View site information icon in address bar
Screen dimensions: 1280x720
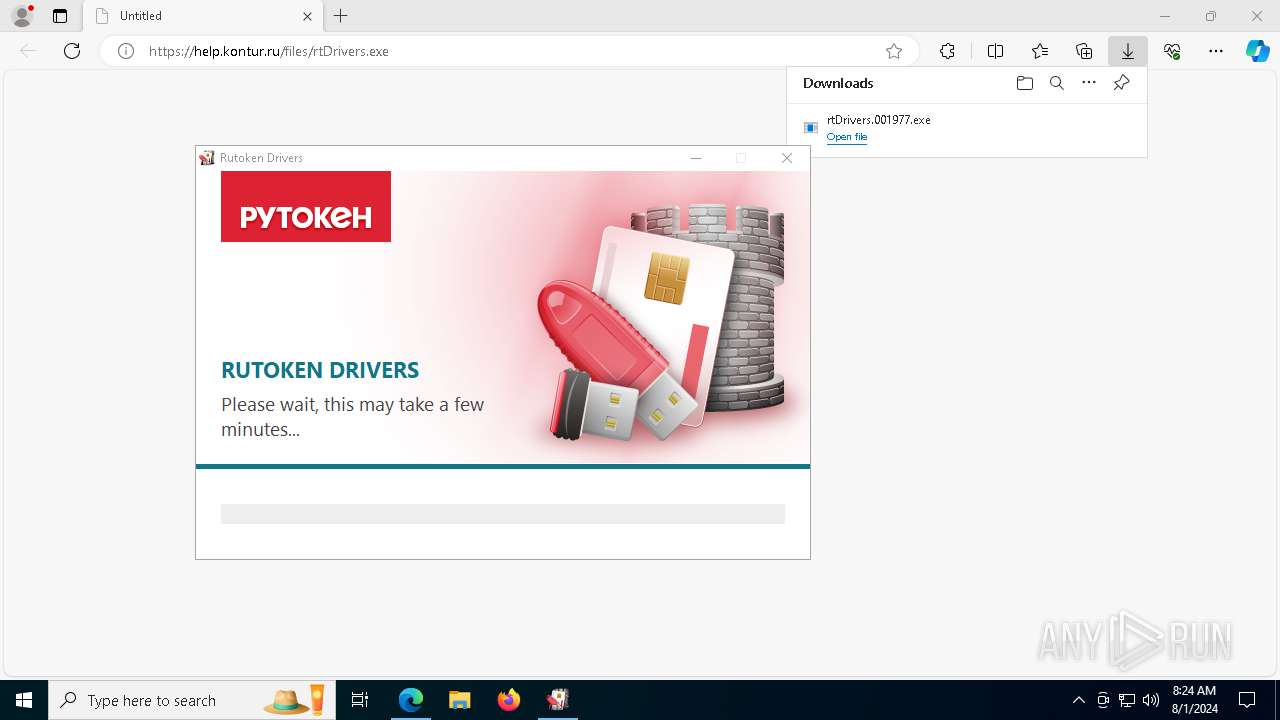126,51
